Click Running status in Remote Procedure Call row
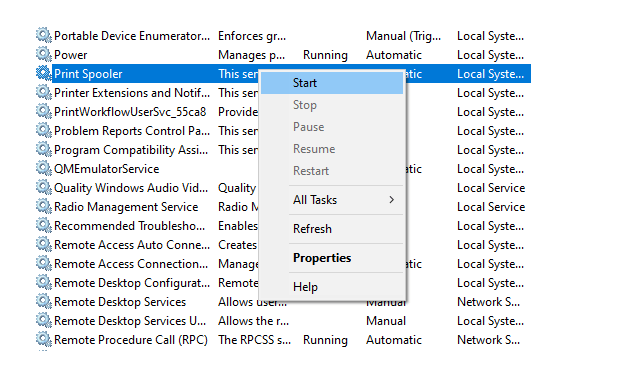Viewport: 624px width, 388px height. click(x=325, y=340)
